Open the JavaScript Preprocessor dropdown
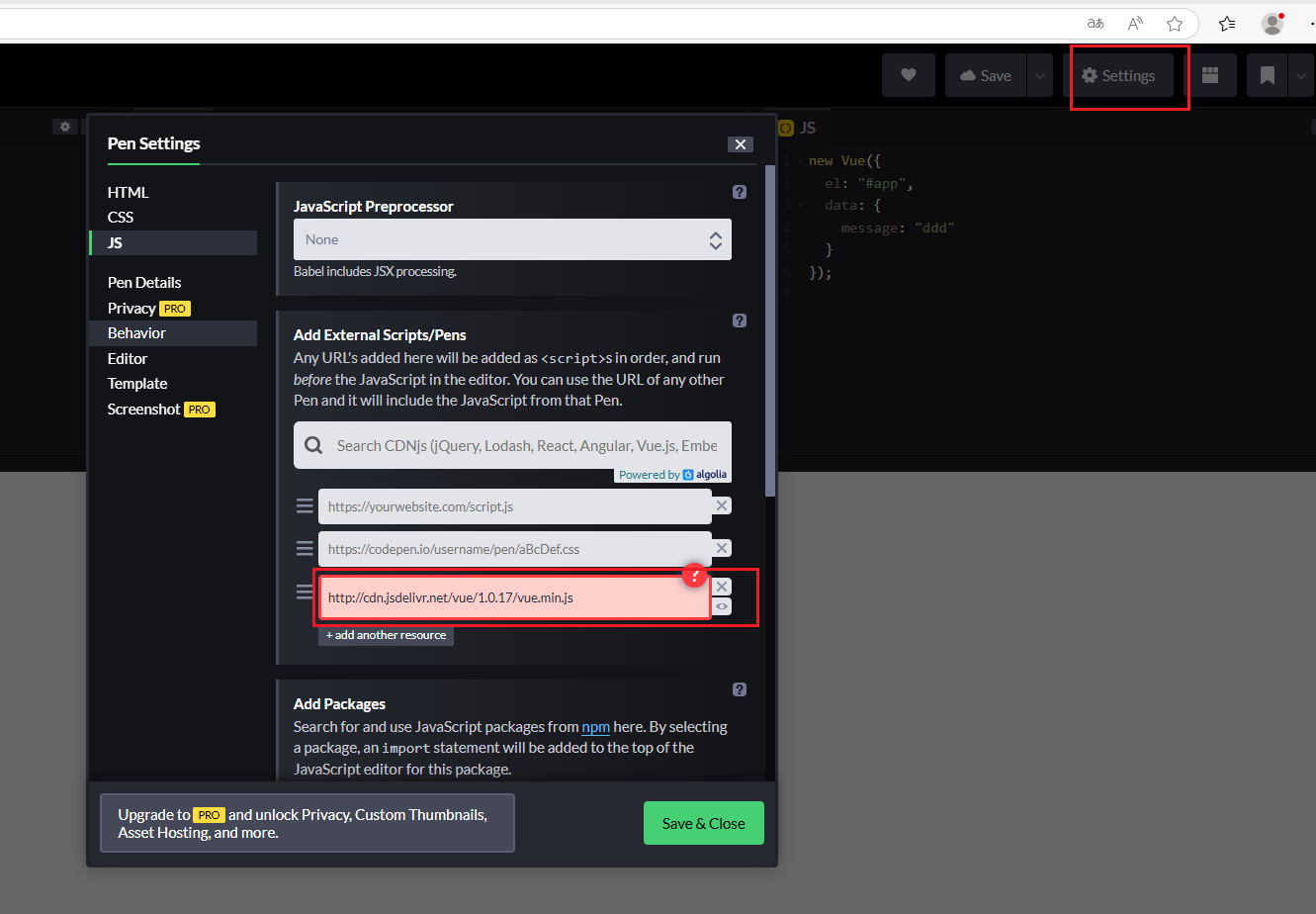Viewport: 1316px width, 914px height. 512,239
